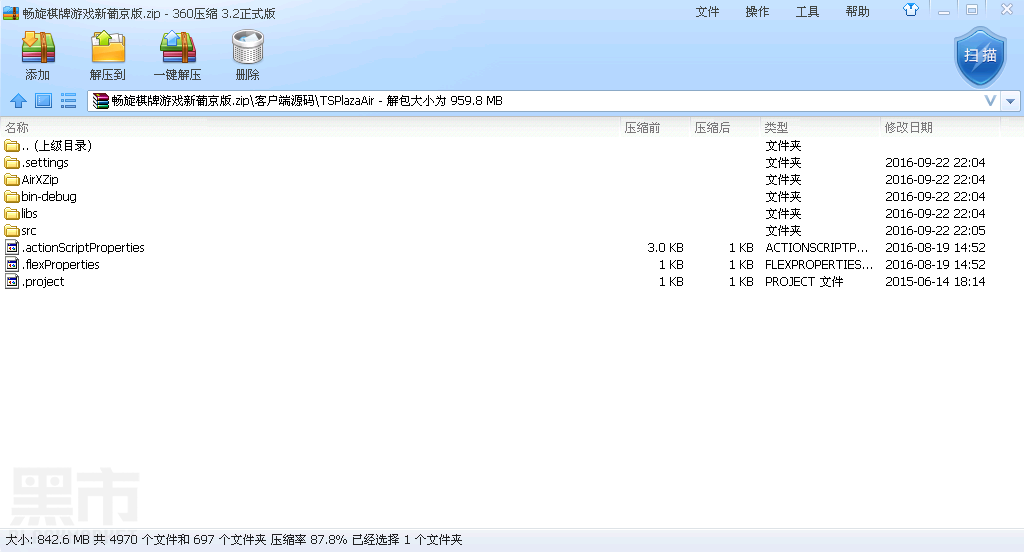Click the app icon in title bar
Screen dimensions: 1024x552
[x=10, y=13]
